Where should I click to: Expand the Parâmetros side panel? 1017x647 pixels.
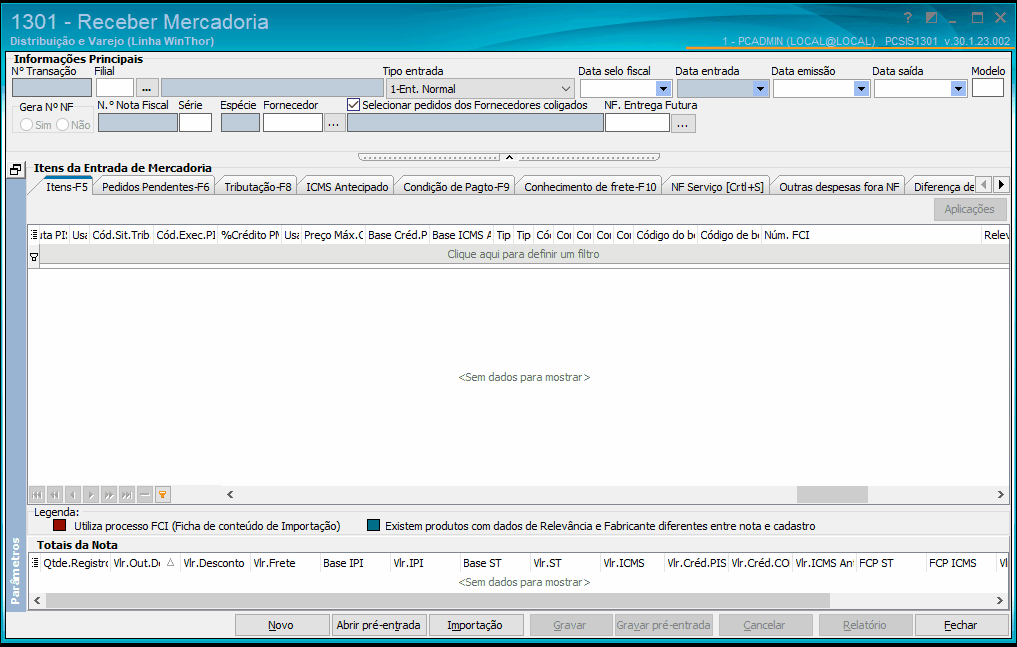point(16,571)
